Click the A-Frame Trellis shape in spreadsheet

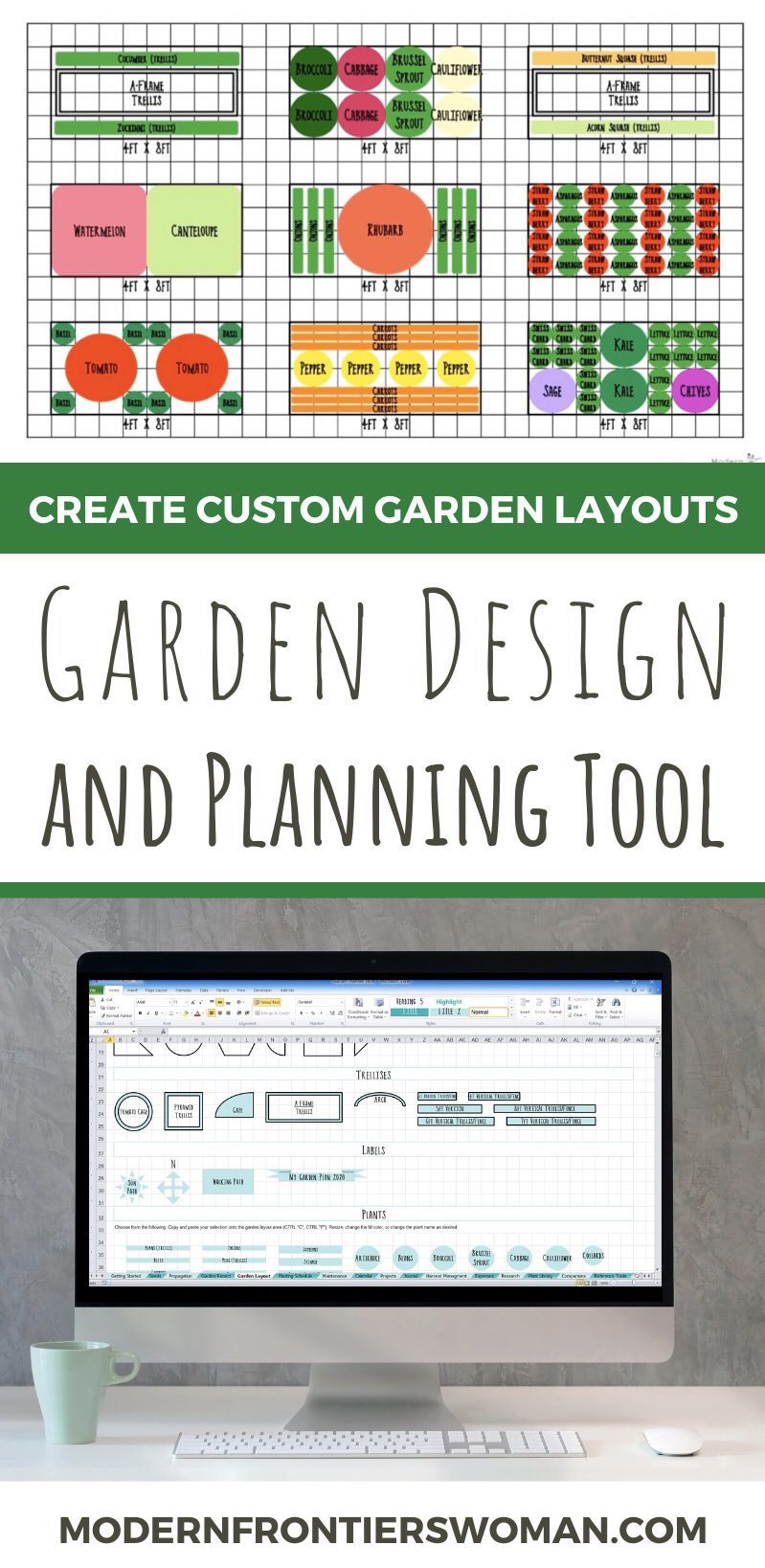[304, 1108]
